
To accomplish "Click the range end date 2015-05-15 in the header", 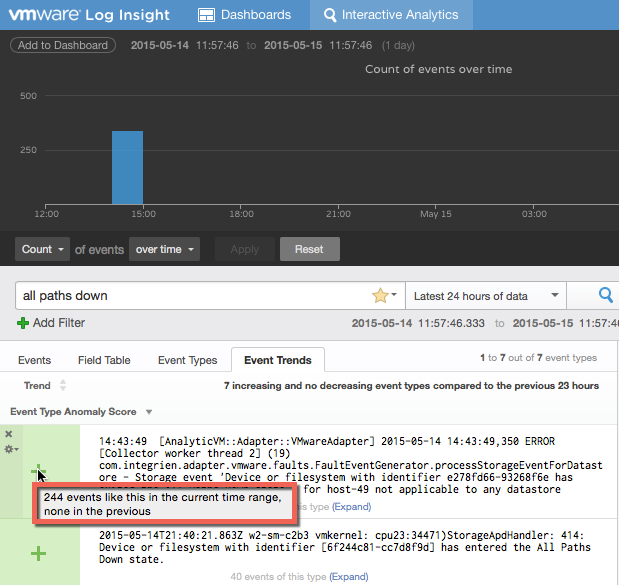I will tap(293, 45).
